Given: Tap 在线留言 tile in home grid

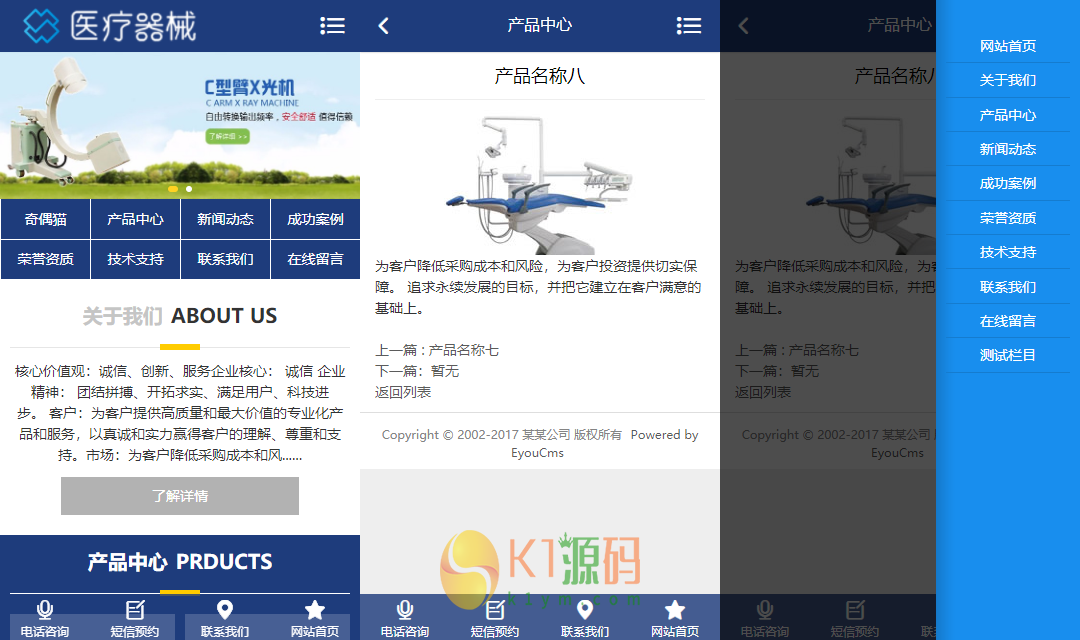Looking at the screenshot, I should [315, 259].
